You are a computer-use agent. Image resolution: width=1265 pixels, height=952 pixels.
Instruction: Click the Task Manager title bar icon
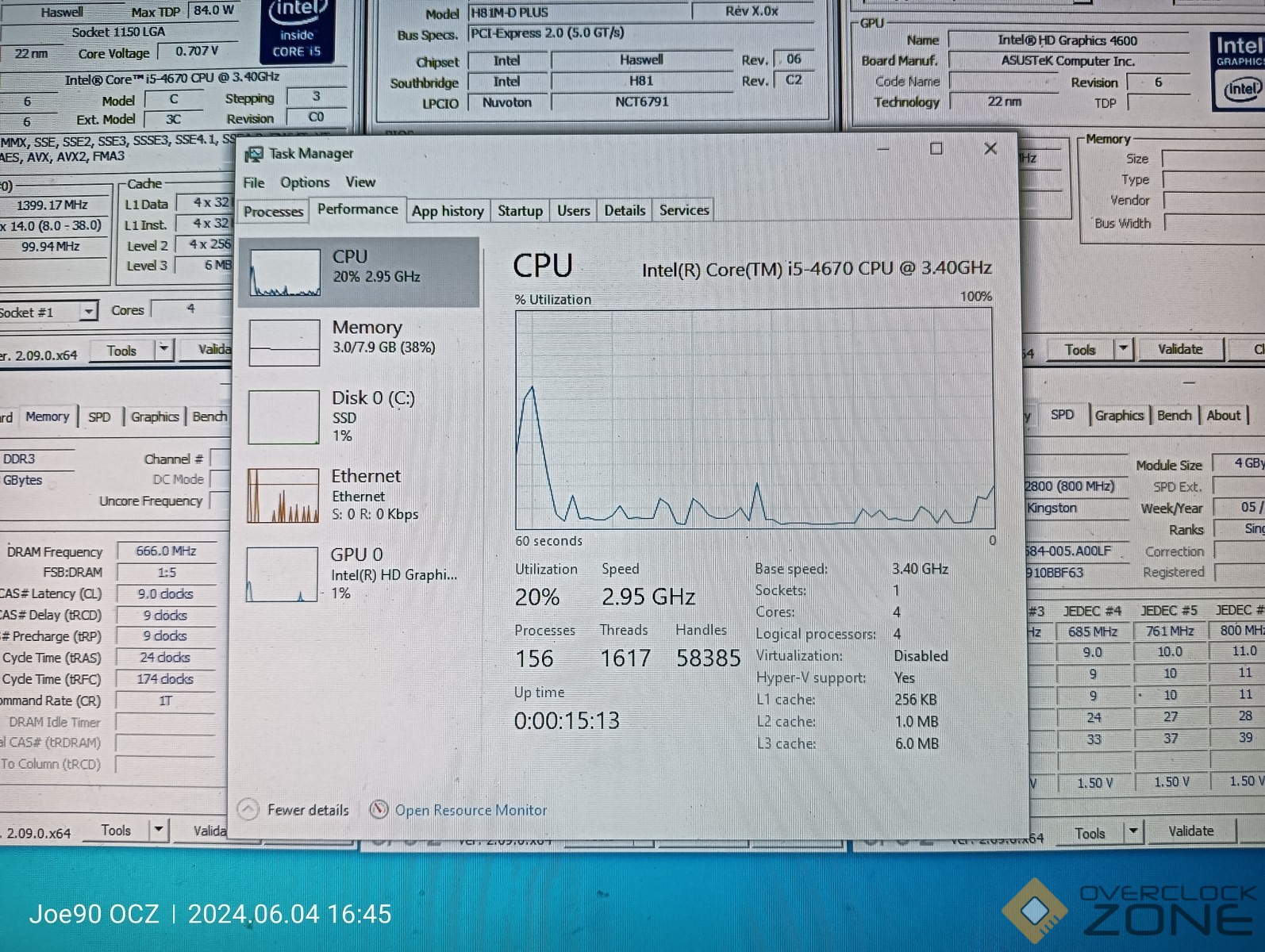(x=253, y=154)
